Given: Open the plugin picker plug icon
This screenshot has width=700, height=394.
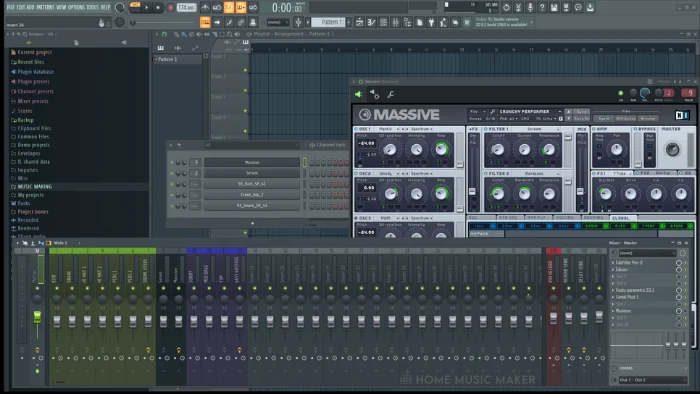Looking at the screenshot, I should (431, 22).
